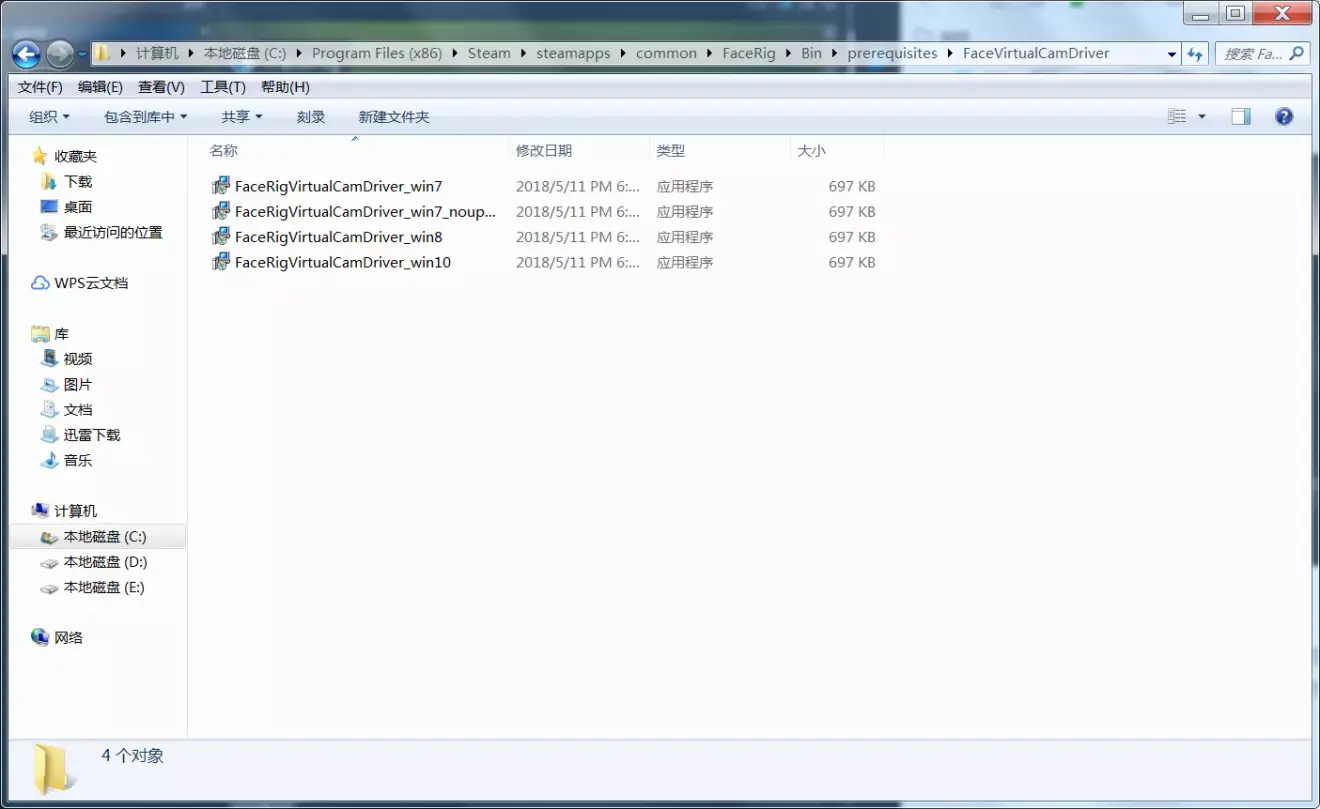Select the FaceRigVirtualCamDriver_win7_noup file icon
This screenshot has height=809, width=1320.
tap(221, 211)
